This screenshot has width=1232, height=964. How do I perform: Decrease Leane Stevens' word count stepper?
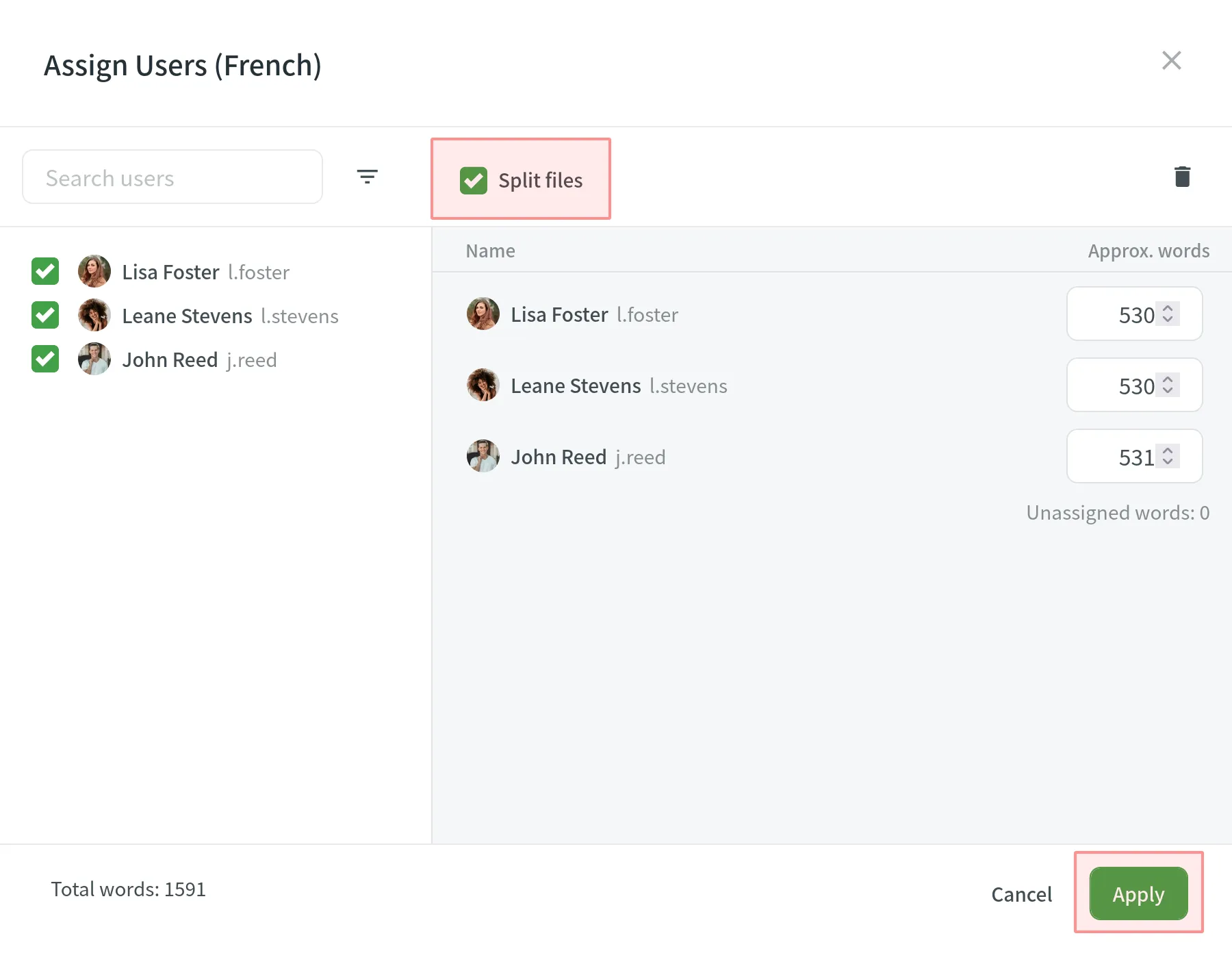(x=1168, y=391)
